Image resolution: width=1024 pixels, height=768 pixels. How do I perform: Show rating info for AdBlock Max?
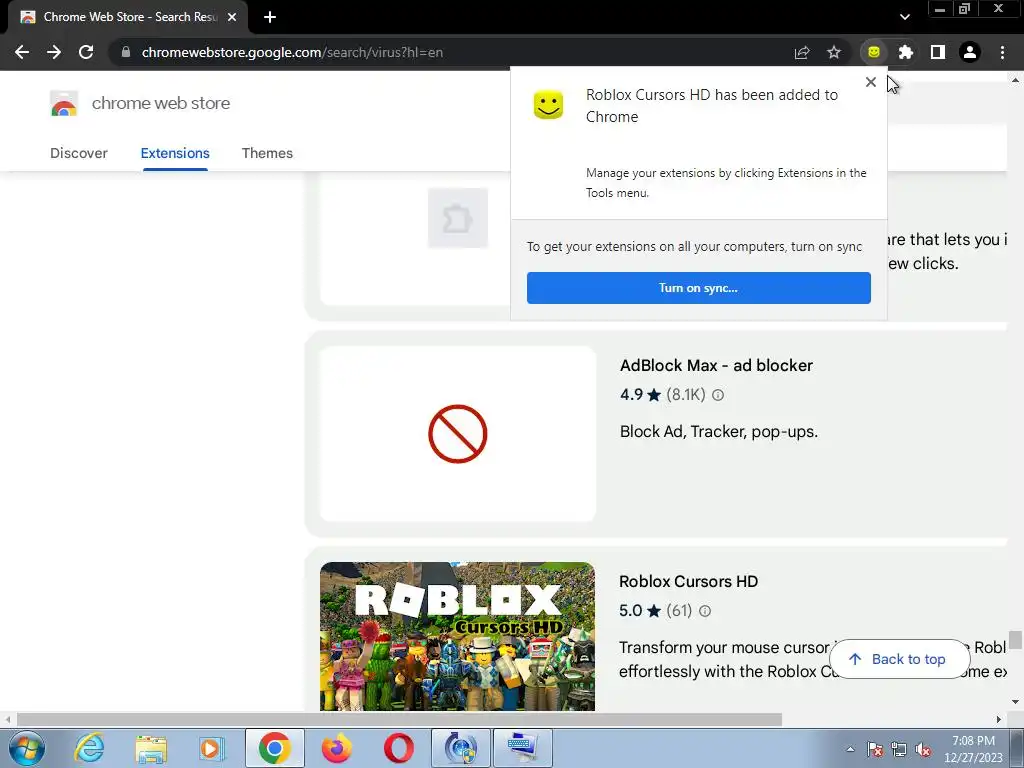coord(718,395)
